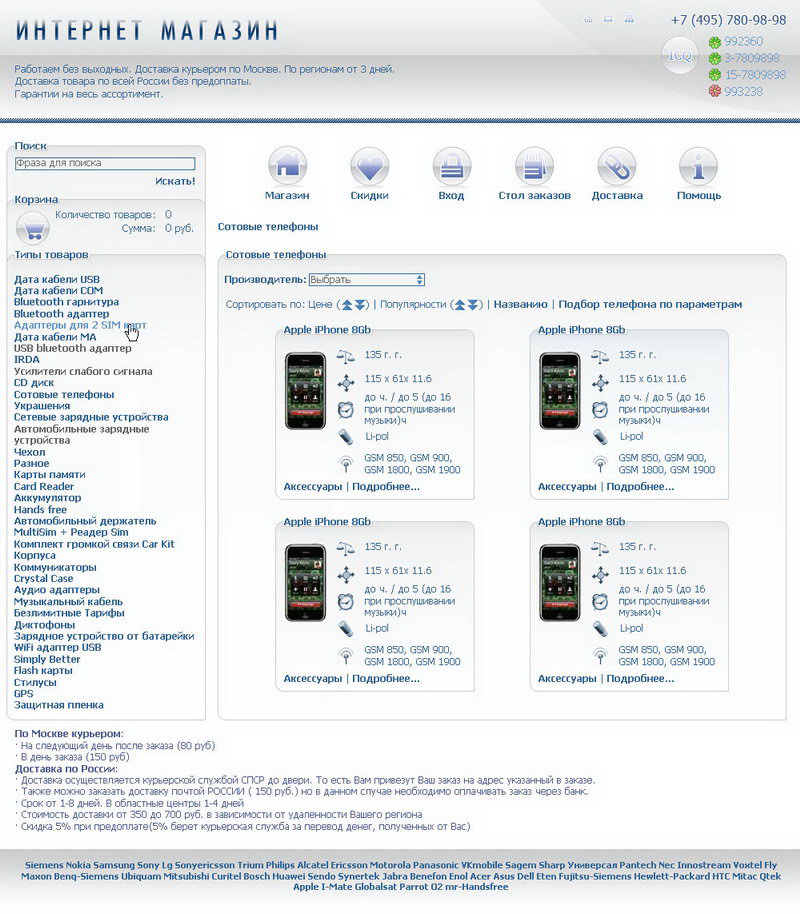Open Чехол category
Viewport: 800px width, 914px height.
[x=29, y=452]
